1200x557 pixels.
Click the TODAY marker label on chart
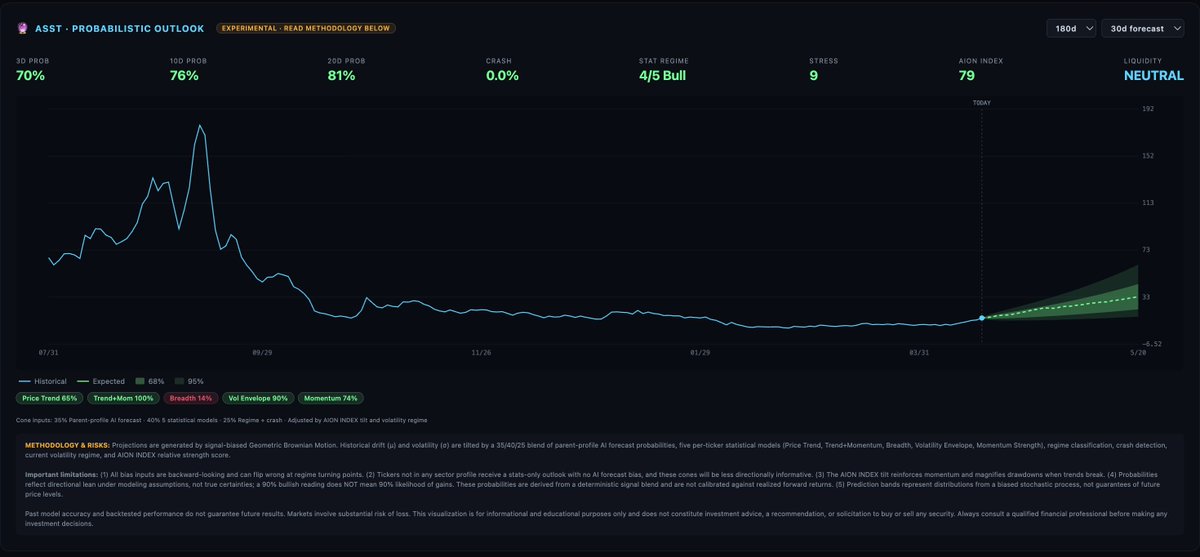(982, 102)
